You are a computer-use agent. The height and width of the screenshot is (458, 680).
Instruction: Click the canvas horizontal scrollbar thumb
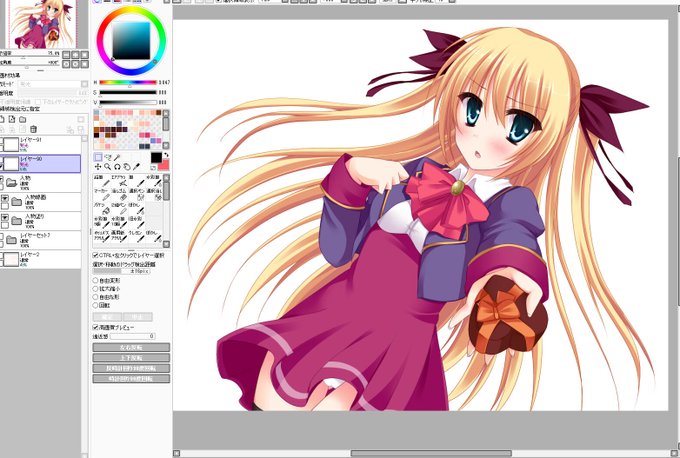431,453
